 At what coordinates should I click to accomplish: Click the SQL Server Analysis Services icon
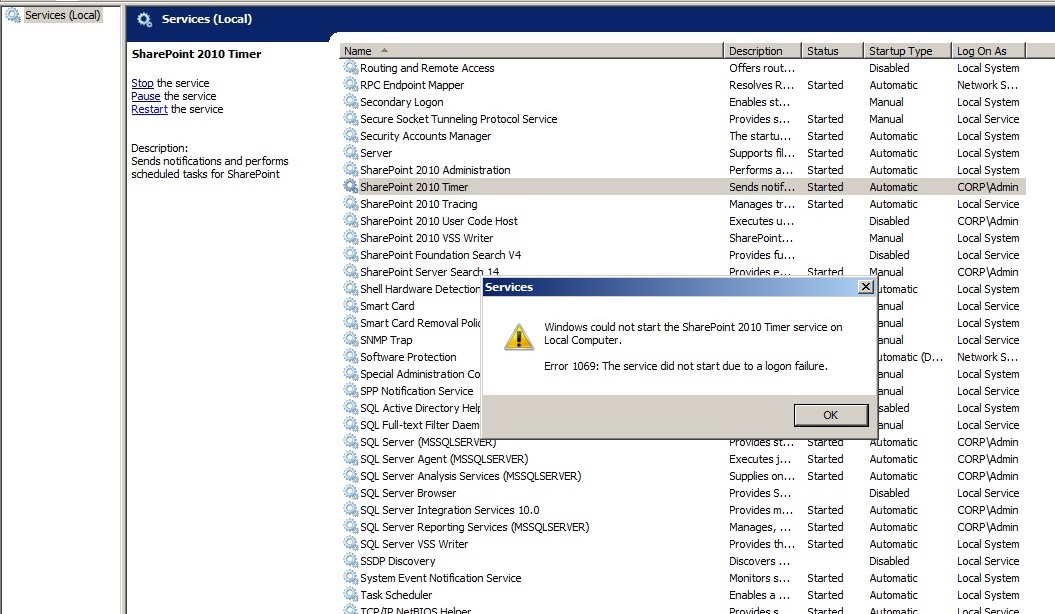point(350,475)
